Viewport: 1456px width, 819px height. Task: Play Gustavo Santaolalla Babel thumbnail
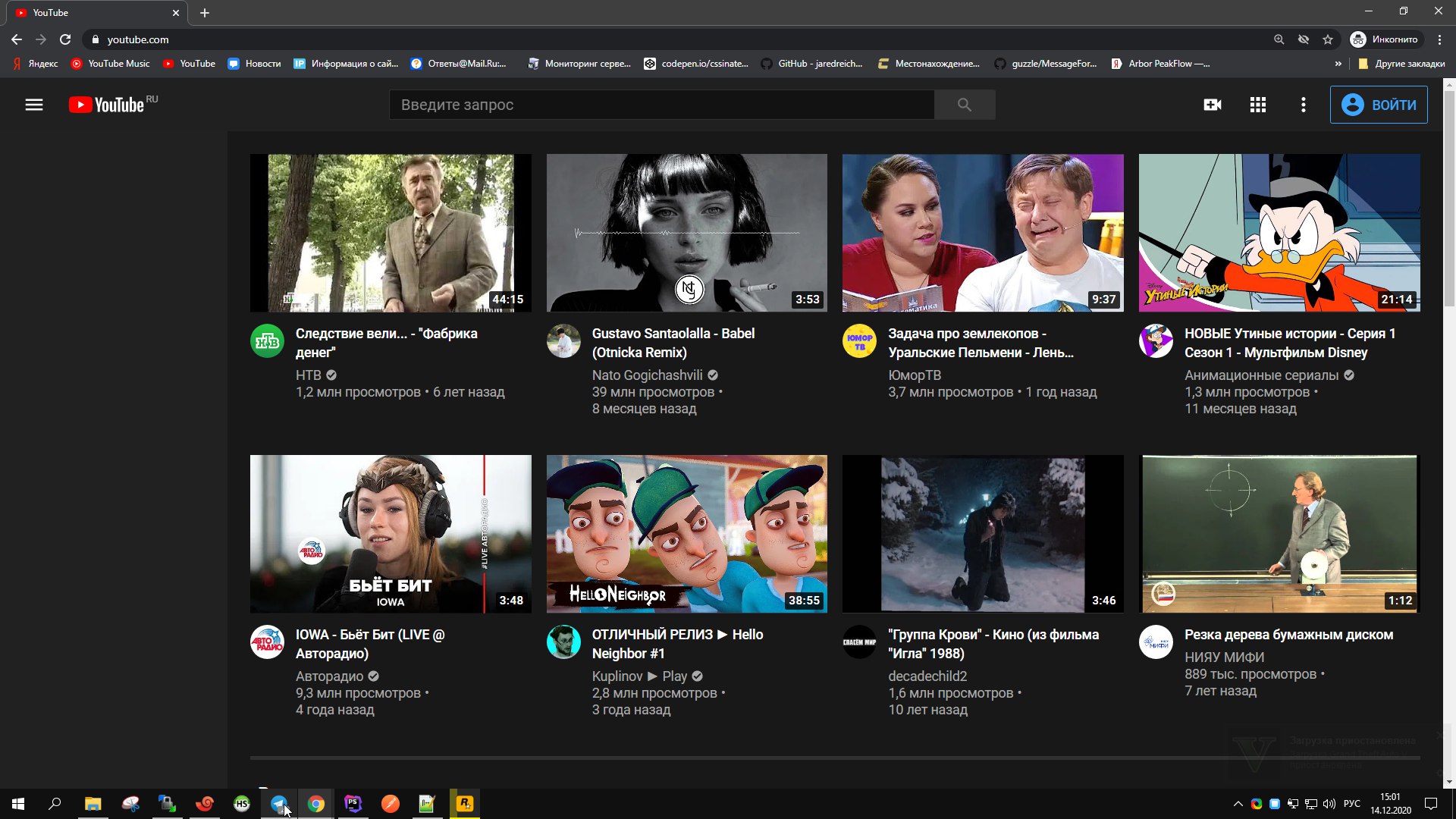[x=687, y=233]
